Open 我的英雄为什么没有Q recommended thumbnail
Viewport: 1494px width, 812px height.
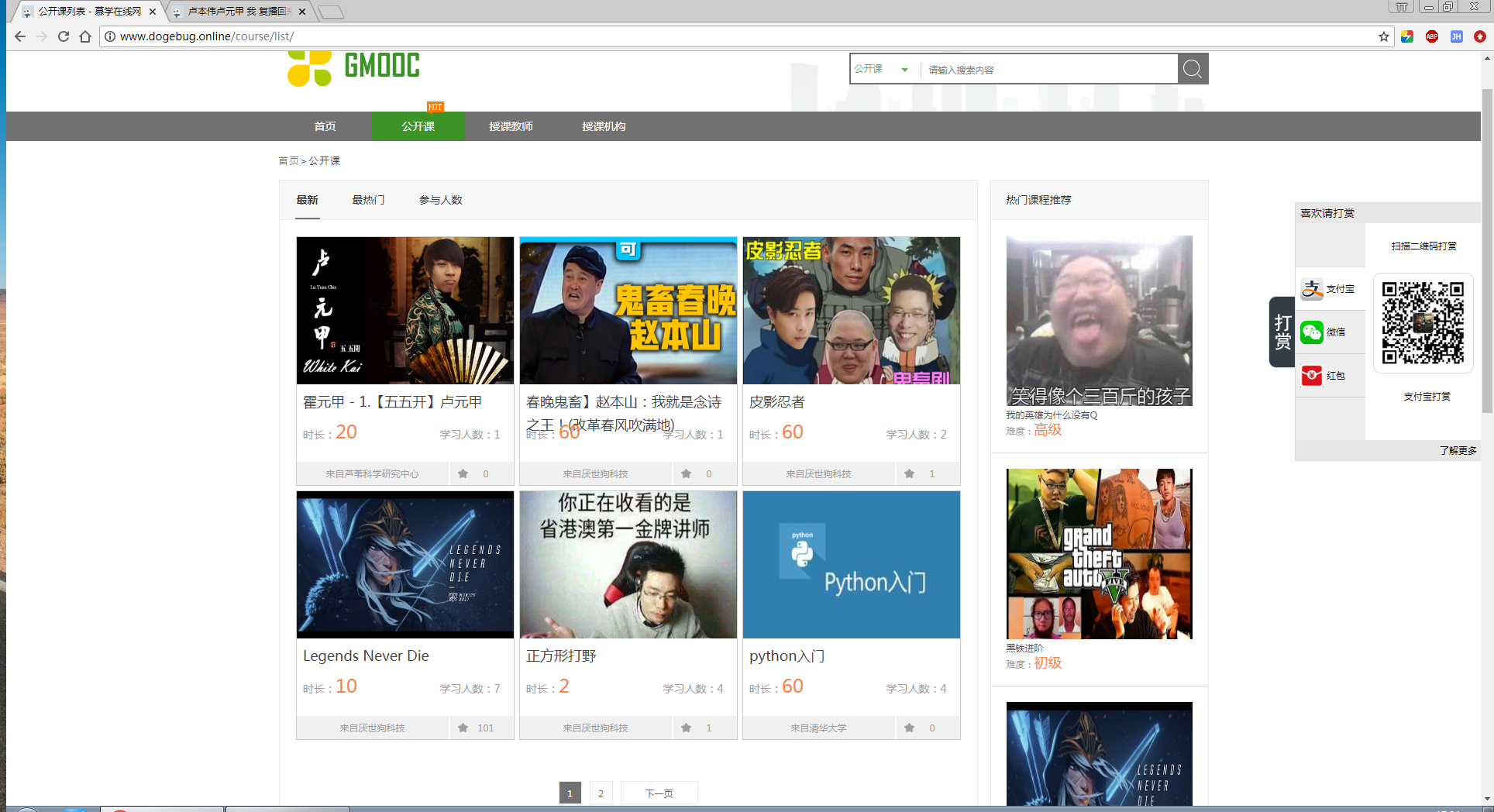point(1099,321)
